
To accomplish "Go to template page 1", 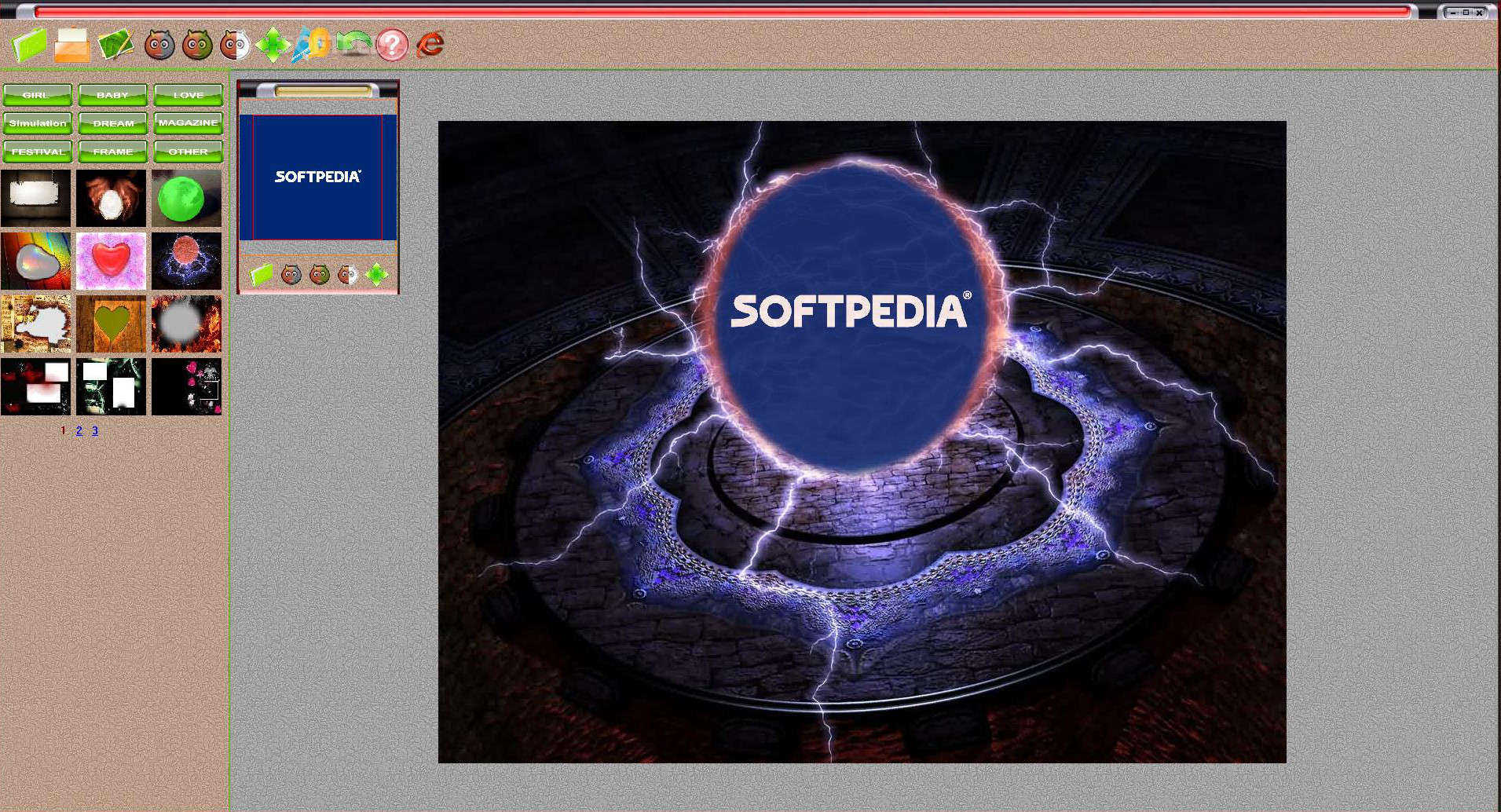I will click(63, 431).
